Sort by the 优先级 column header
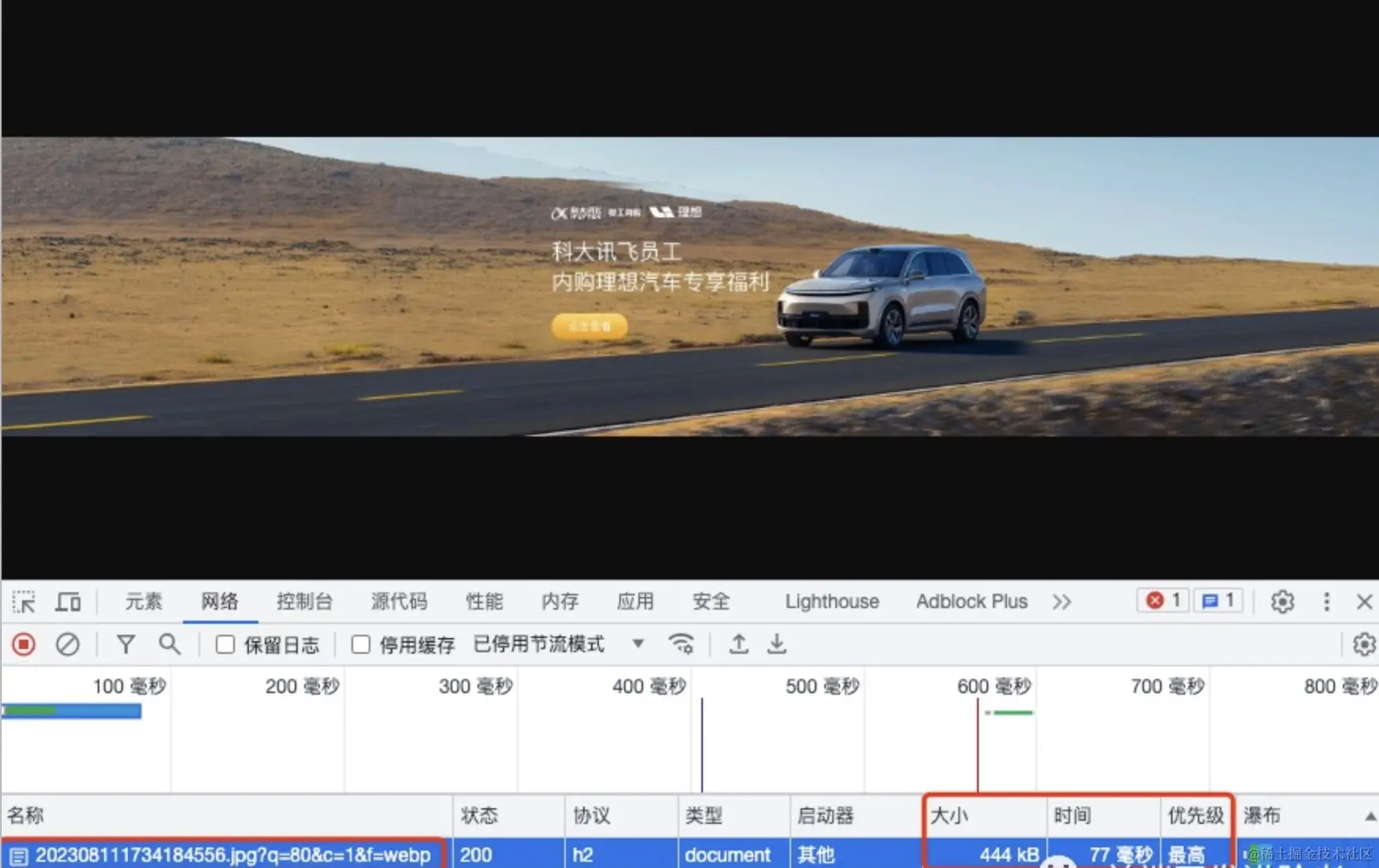1379x868 pixels. [x=1196, y=815]
